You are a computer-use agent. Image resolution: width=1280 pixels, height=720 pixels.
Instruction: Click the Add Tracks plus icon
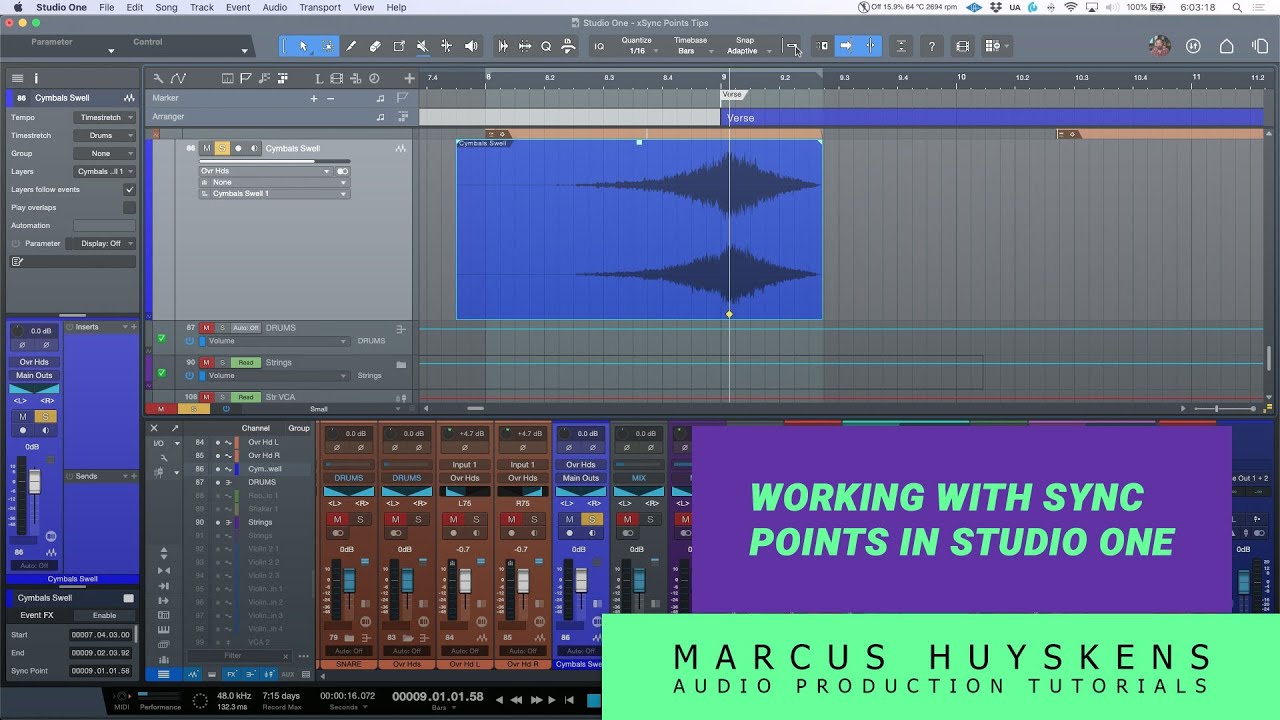pos(409,78)
